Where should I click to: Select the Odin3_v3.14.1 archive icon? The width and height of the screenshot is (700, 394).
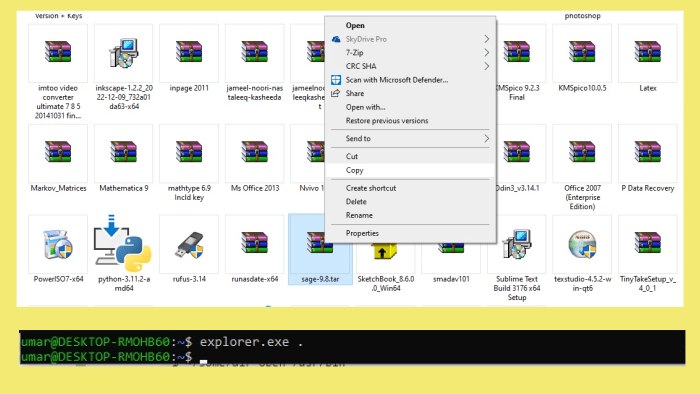point(517,152)
